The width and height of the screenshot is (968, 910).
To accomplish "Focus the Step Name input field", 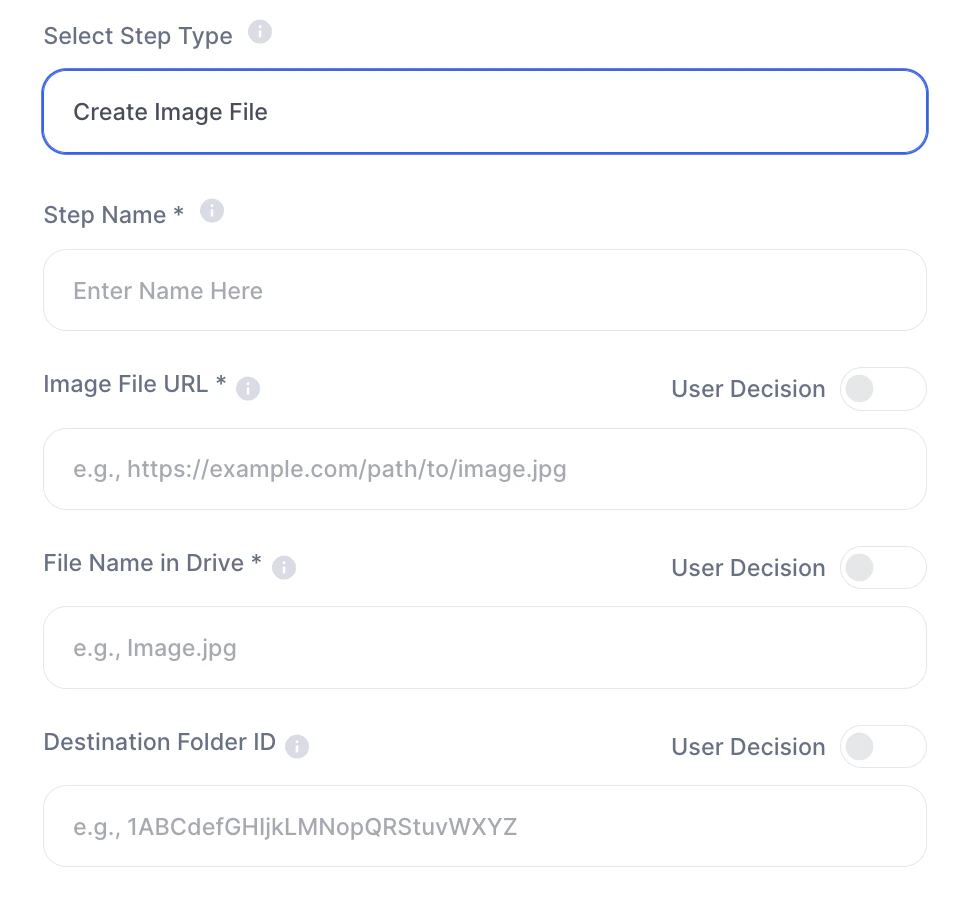I will tap(485, 291).
